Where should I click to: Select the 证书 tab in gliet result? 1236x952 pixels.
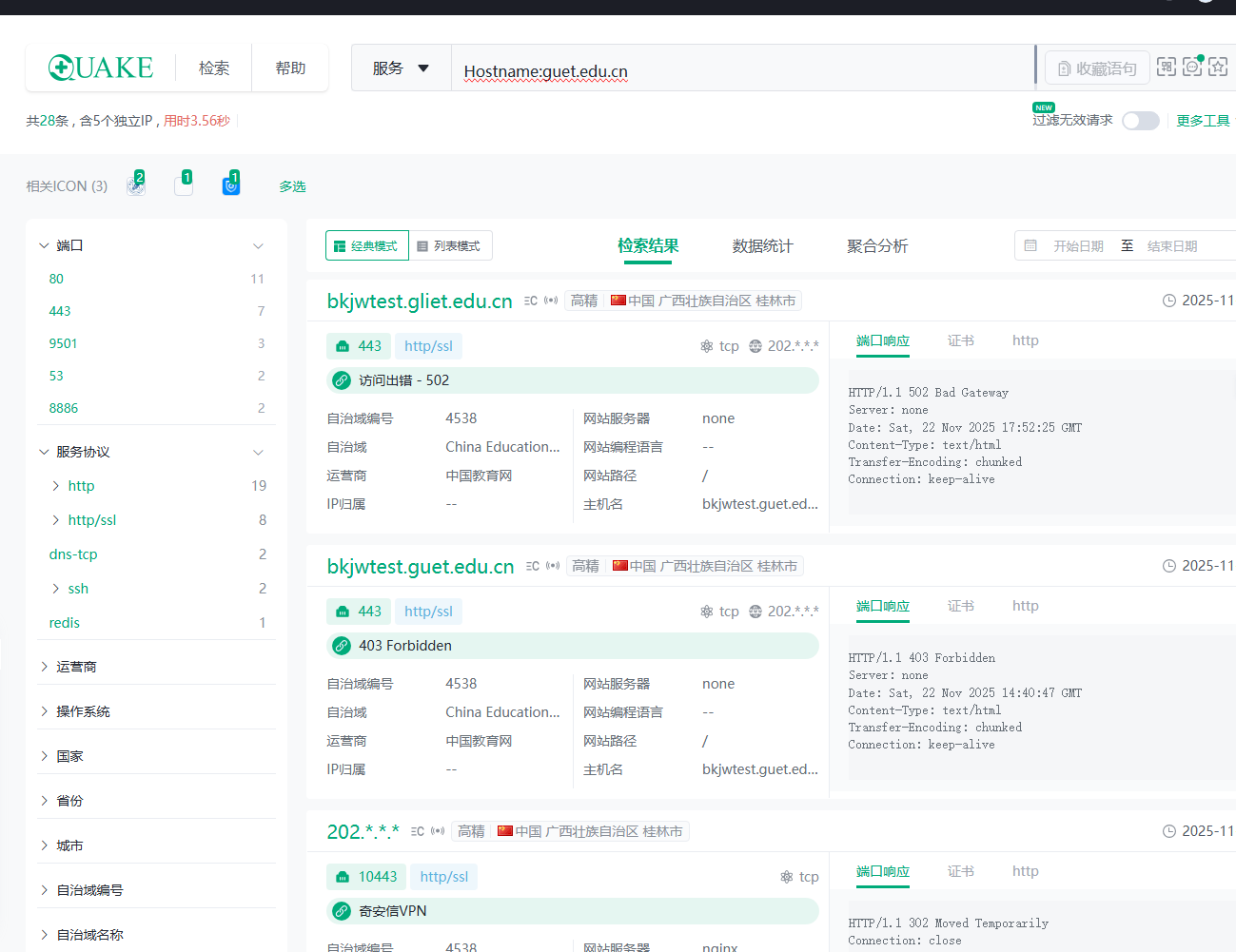(x=961, y=340)
